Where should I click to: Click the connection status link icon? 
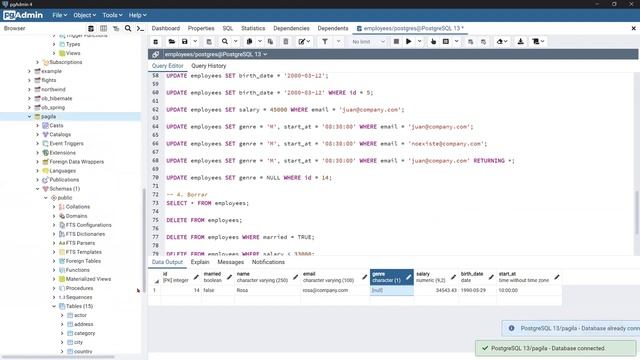point(156,54)
